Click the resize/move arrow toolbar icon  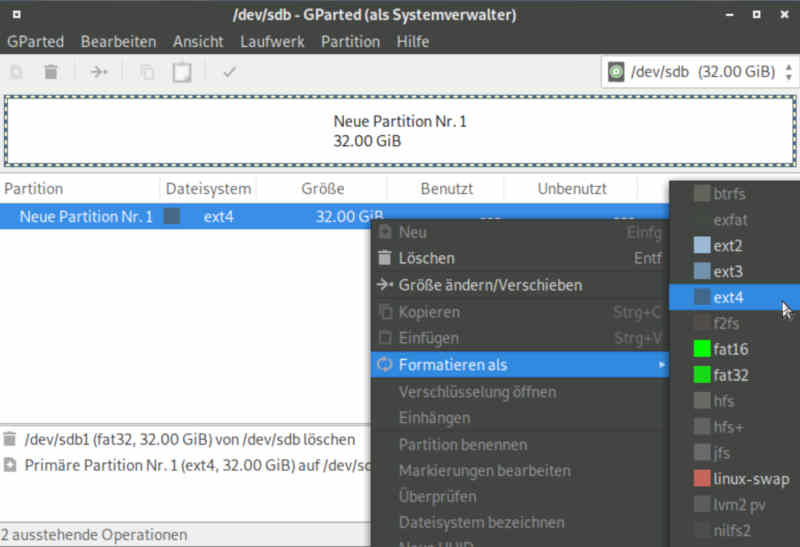[x=98, y=72]
